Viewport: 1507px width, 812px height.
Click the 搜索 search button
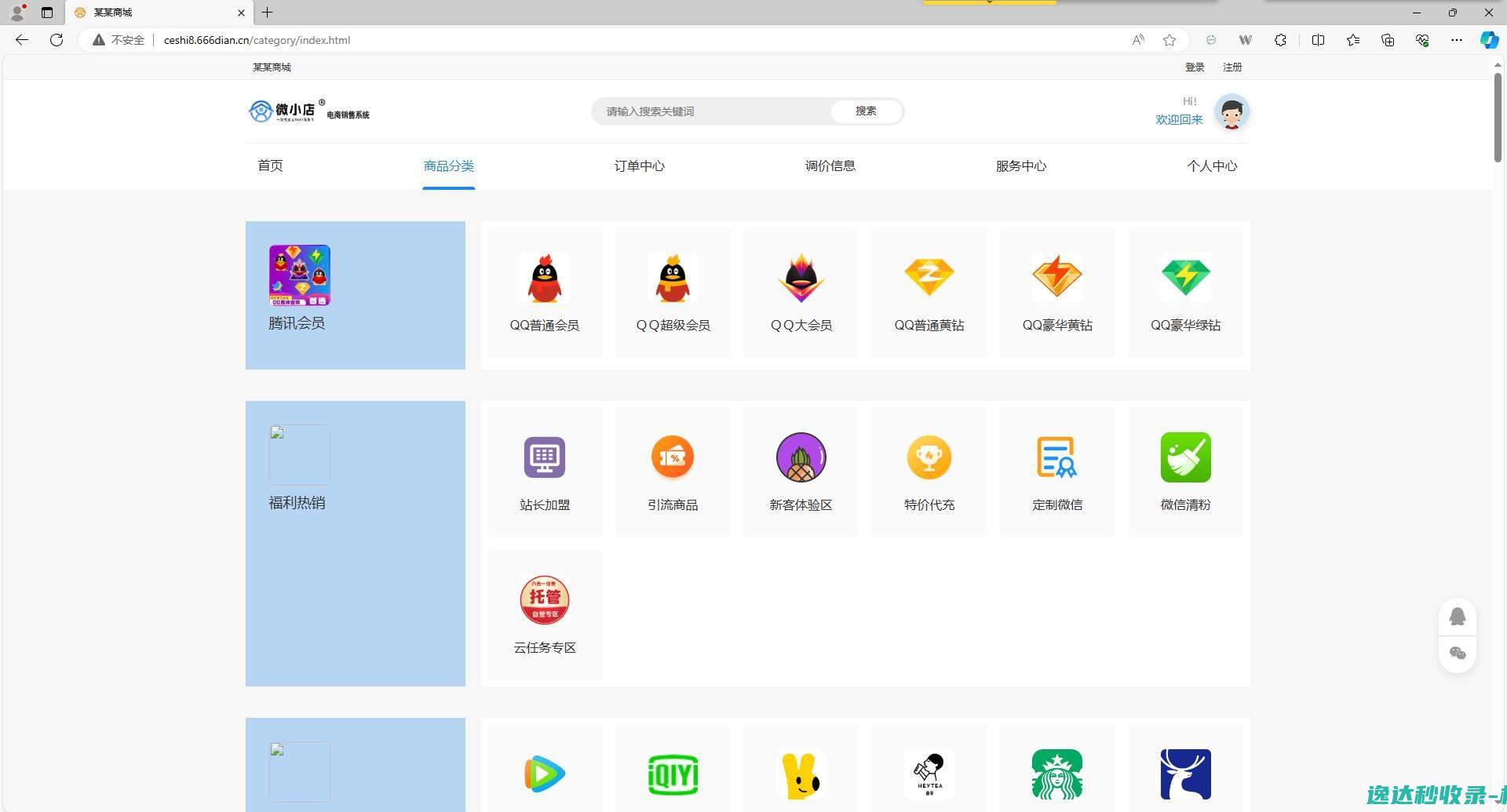click(866, 111)
